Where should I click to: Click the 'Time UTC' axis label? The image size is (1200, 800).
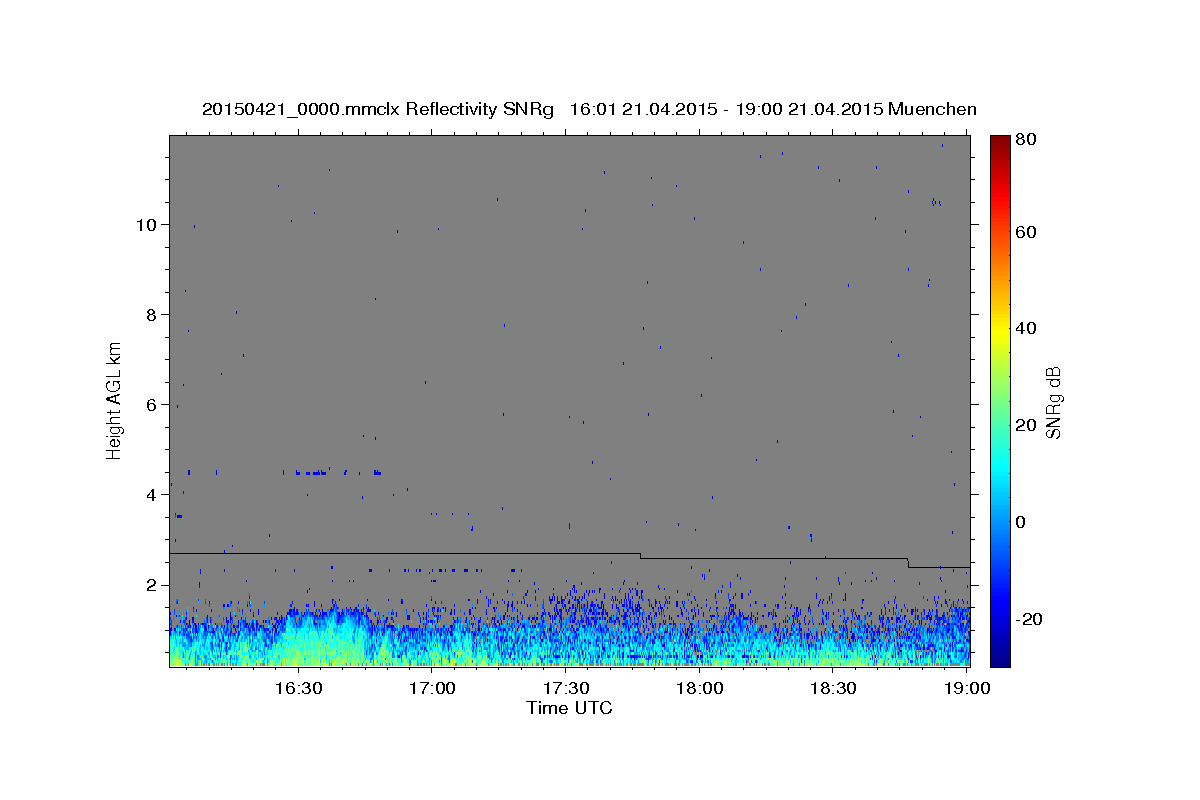pyautogui.click(x=569, y=708)
